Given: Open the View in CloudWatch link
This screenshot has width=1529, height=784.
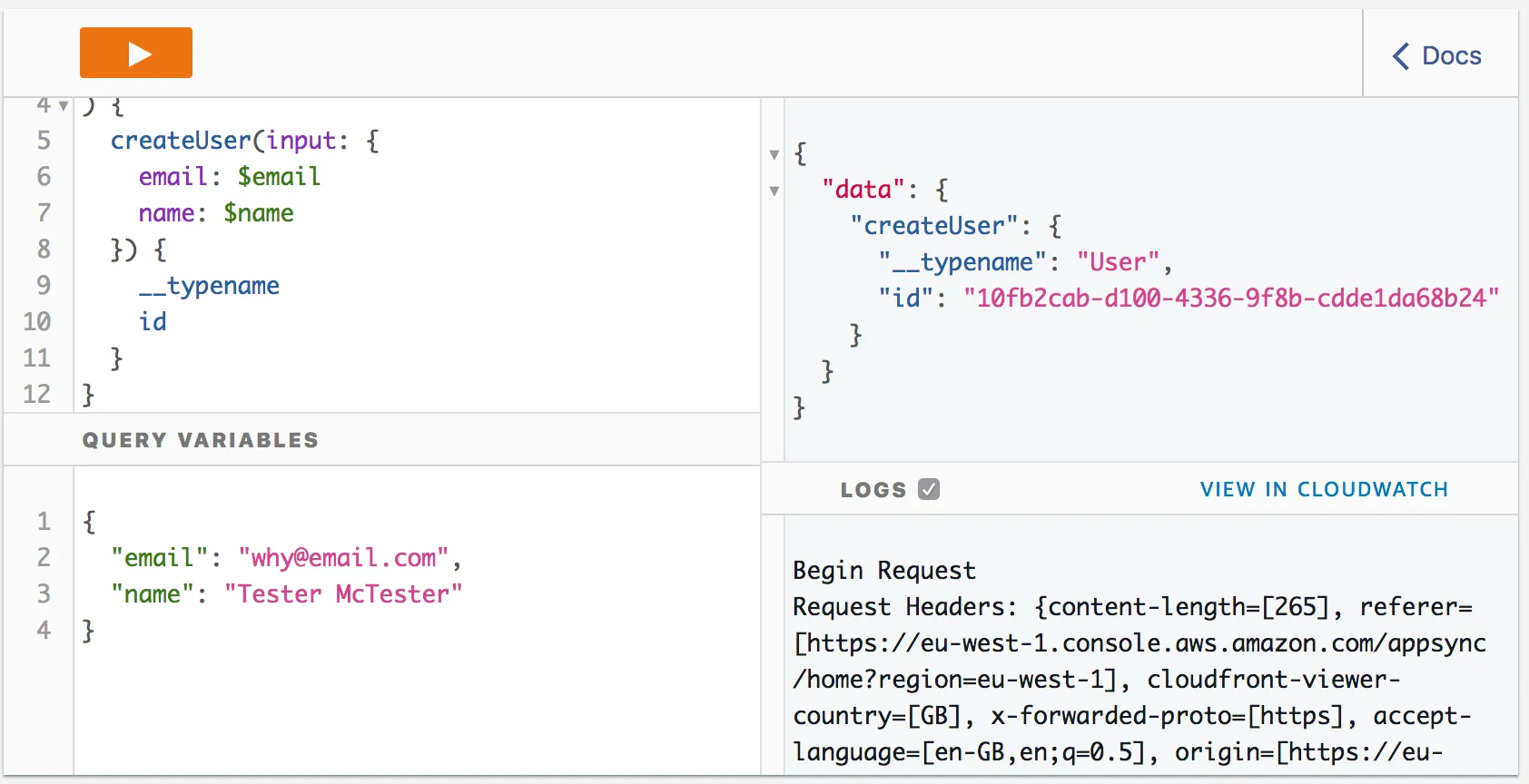Looking at the screenshot, I should pos(1323,490).
